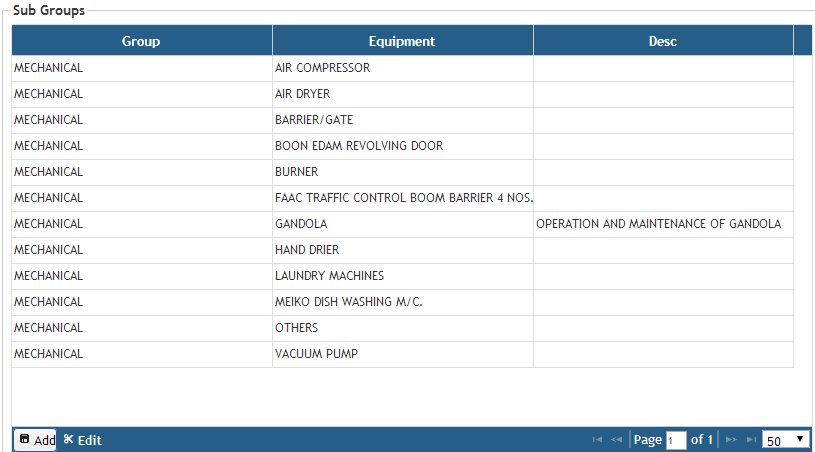Open the rows-per-page dropdown showing 50
The height and width of the screenshot is (452, 815).
785,440
